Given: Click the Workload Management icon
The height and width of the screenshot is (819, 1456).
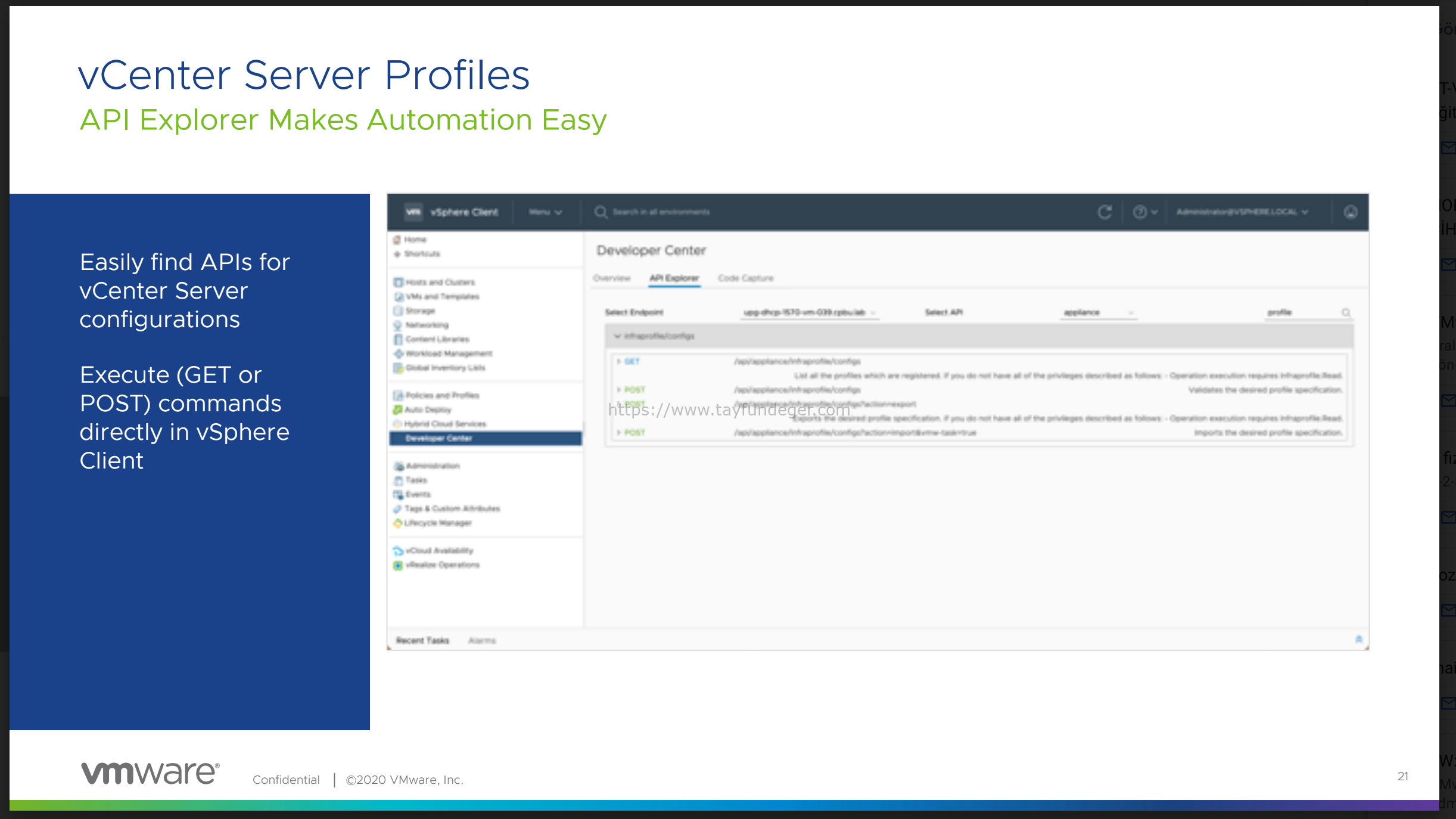Looking at the screenshot, I should pos(398,354).
